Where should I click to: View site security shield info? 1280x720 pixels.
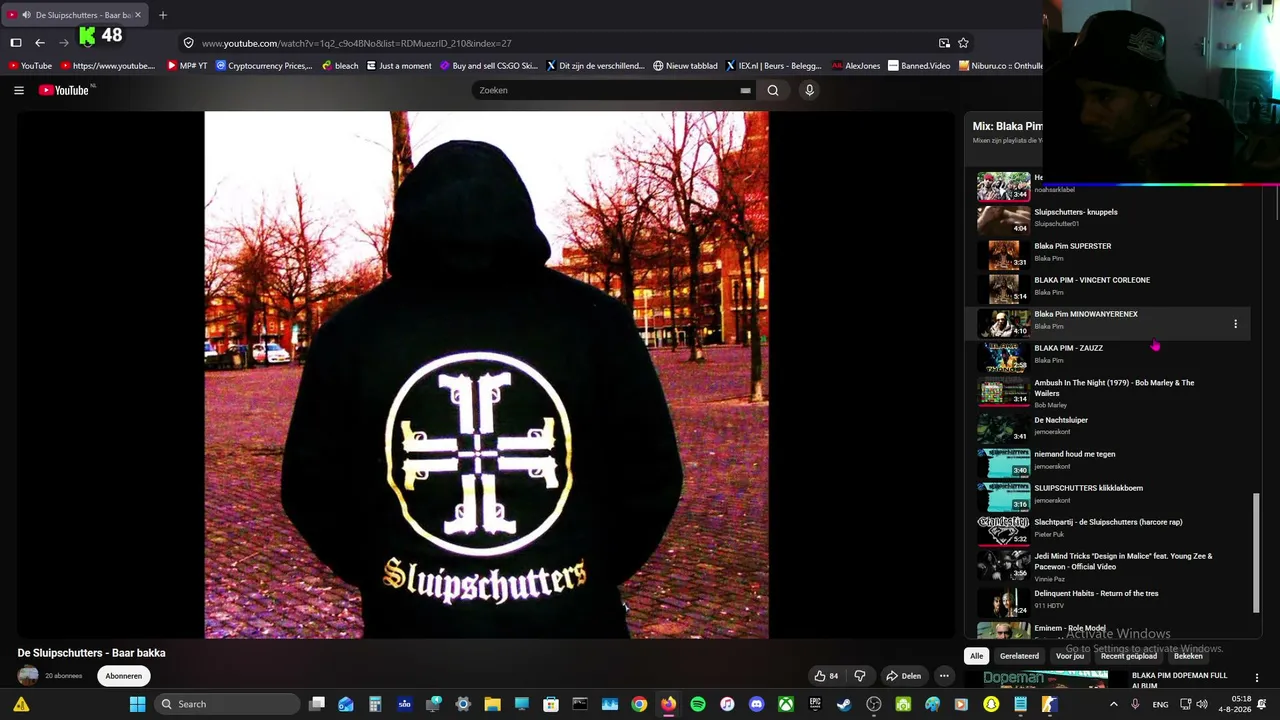(188, 43)
